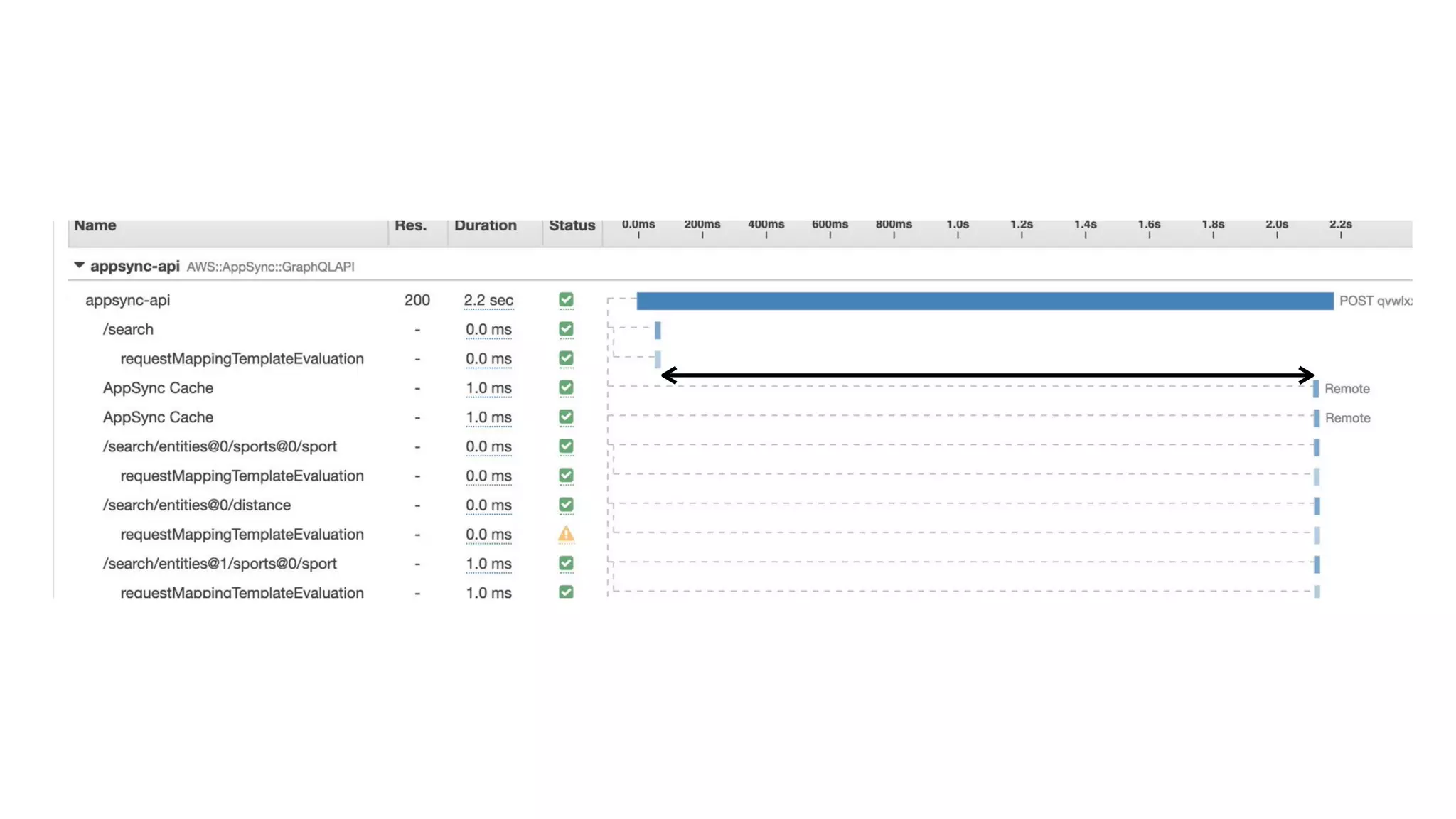Click the Status column header
The width and height of the screenshot is (1456, 819).
click(572, 226)
